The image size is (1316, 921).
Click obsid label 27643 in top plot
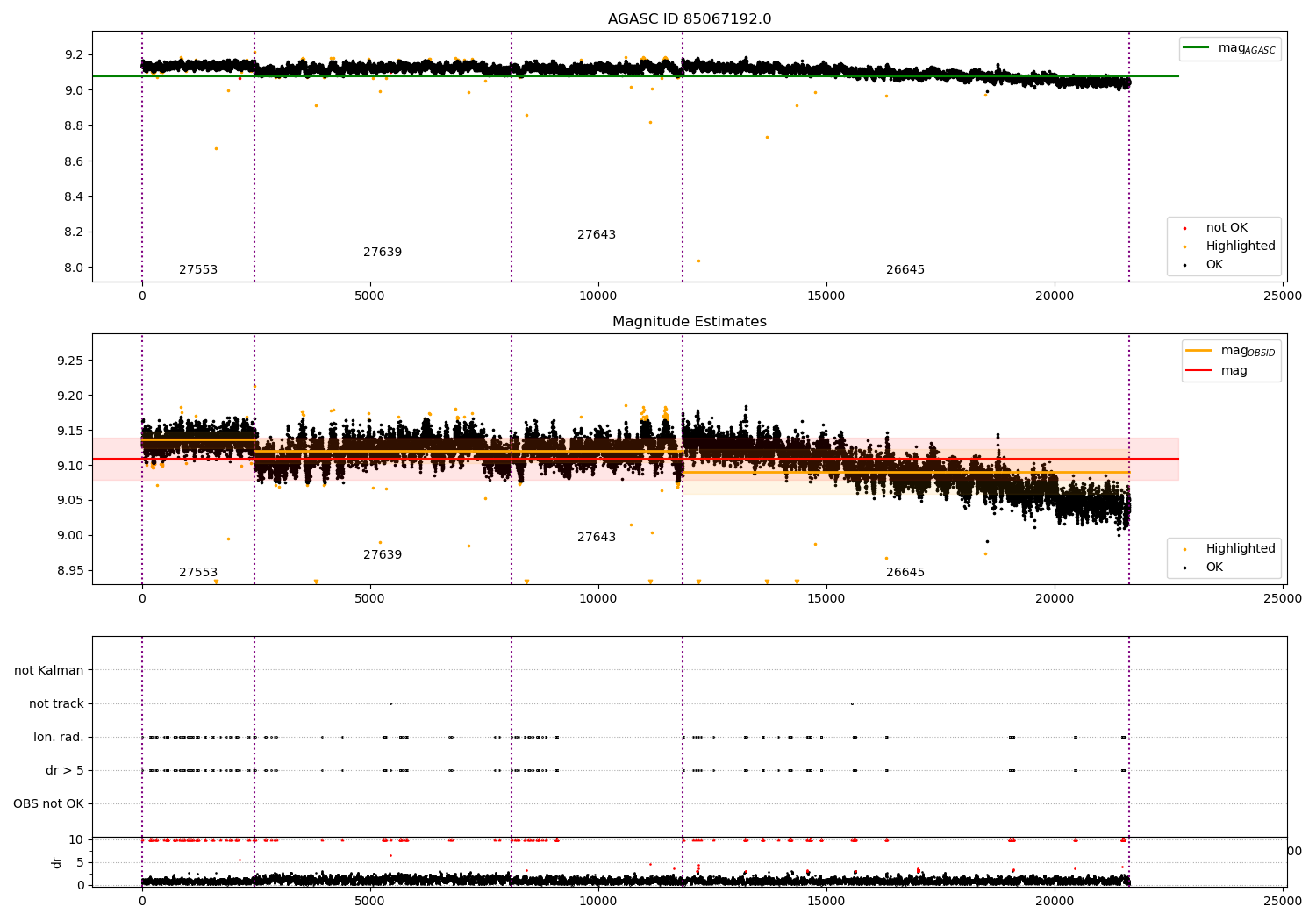[x=597, y=235]
